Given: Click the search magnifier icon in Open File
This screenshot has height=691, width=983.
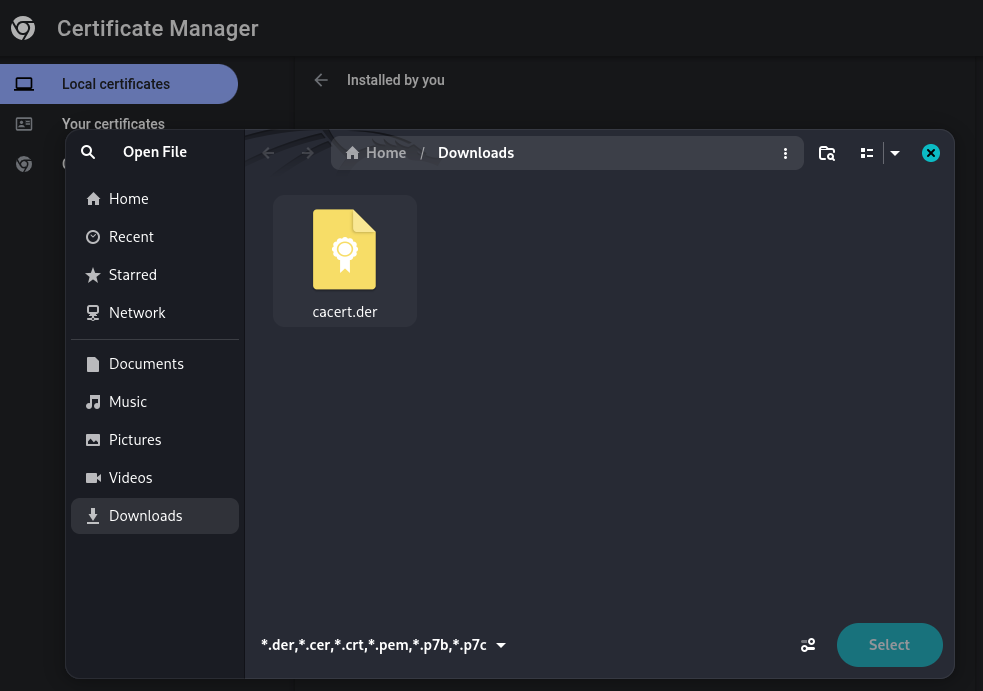Looking at the screenshot, I should (88, 152).
